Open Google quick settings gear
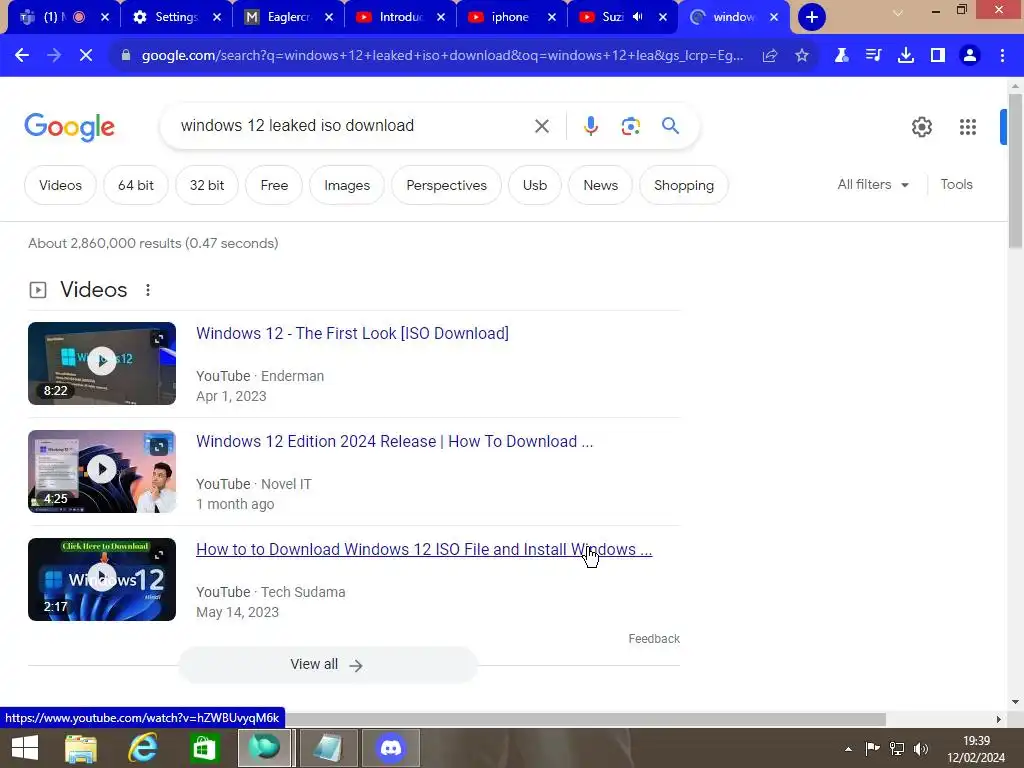This screenshot has width=1024, height=768. [x=921, y=127]
